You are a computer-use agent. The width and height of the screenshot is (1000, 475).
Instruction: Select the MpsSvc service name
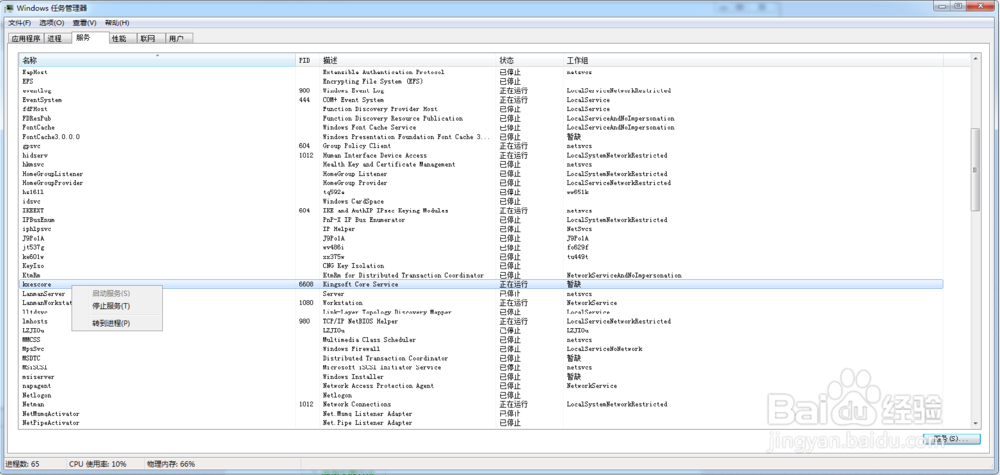click(x=33, y=349)
